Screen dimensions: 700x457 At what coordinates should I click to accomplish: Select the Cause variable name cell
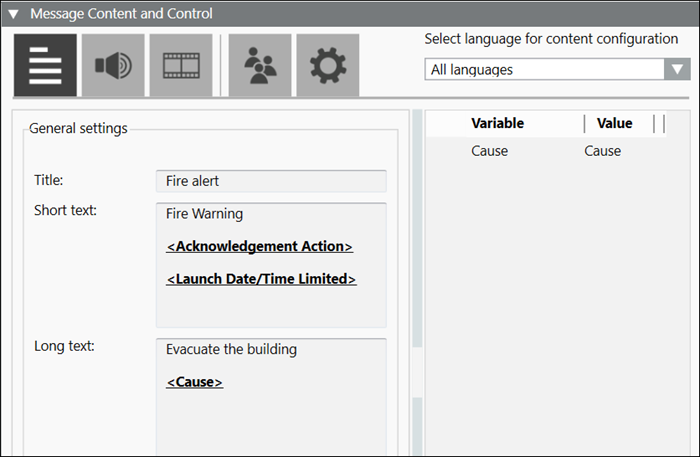pos(489,151)
